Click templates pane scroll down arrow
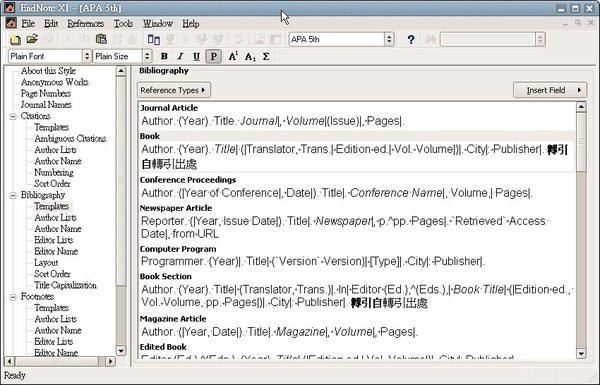The height and width of the screenshot is (385, 600). pos(581,353)
